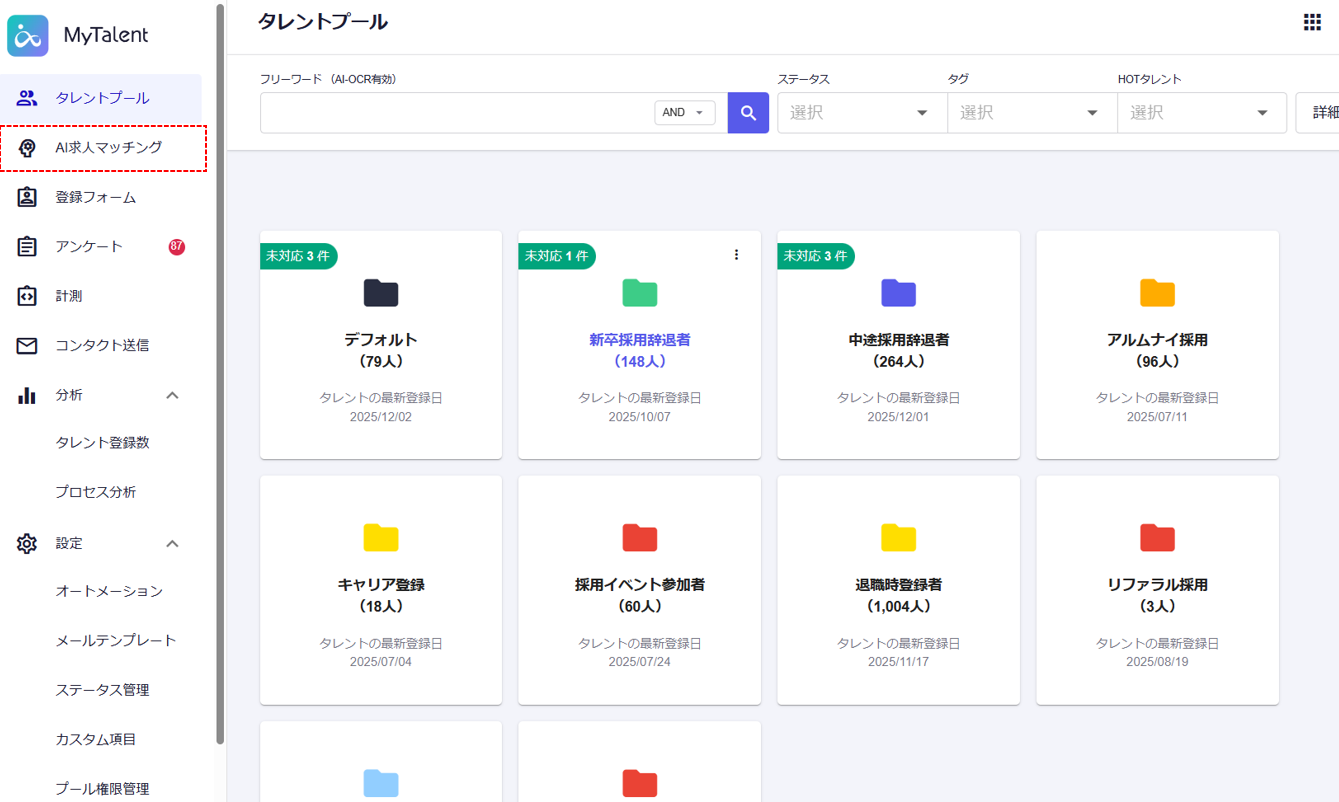This screenshot has width=1339, height=802.
Task: Click the 未対応 3 件 badge on デフォルト
Action: pos(298,256)
